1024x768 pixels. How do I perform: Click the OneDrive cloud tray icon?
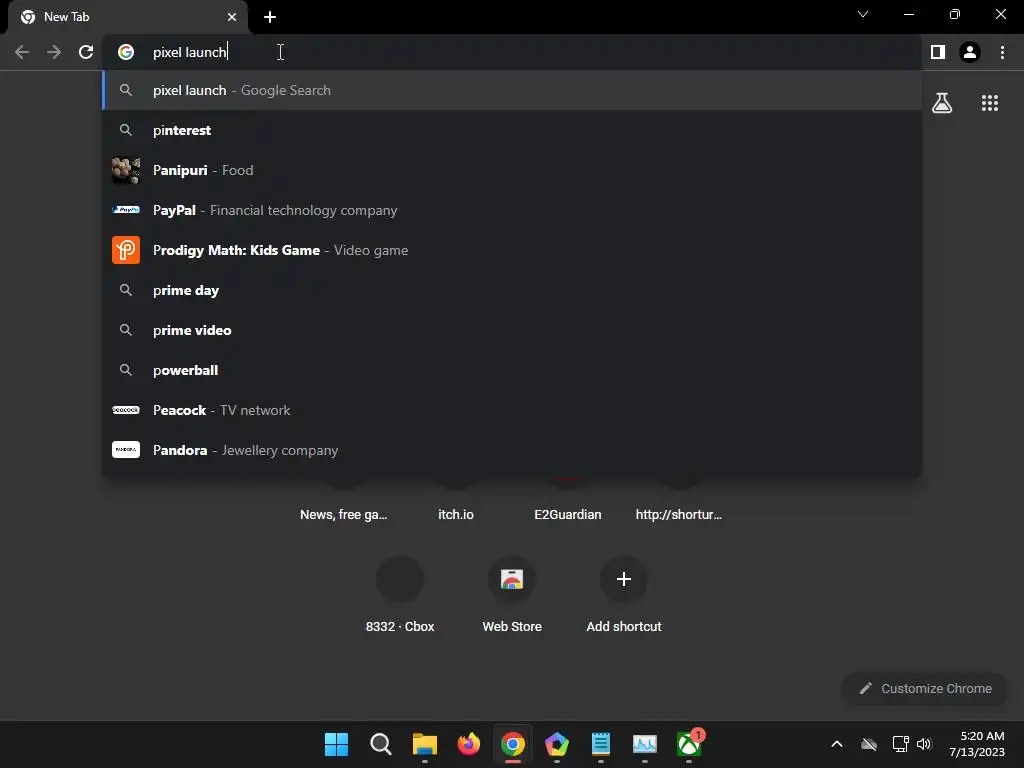pos(869,744)
